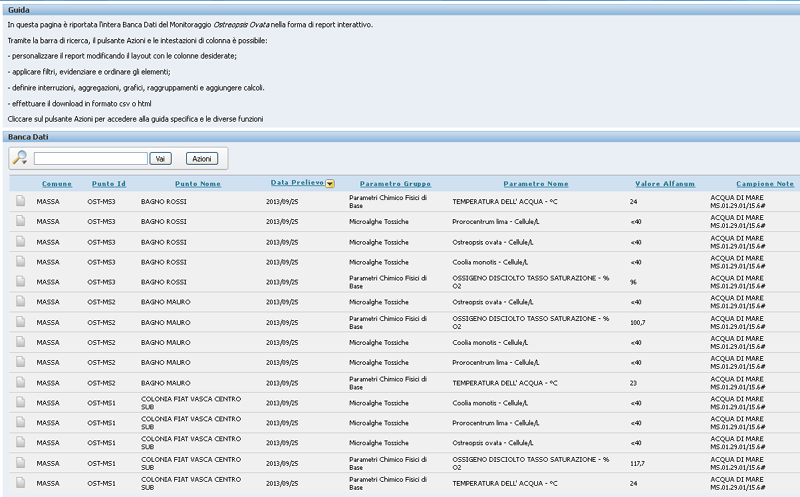This screenshot has height=497, width=800.
Task: Click the Campione Note column header
Action: coord(765,184)
